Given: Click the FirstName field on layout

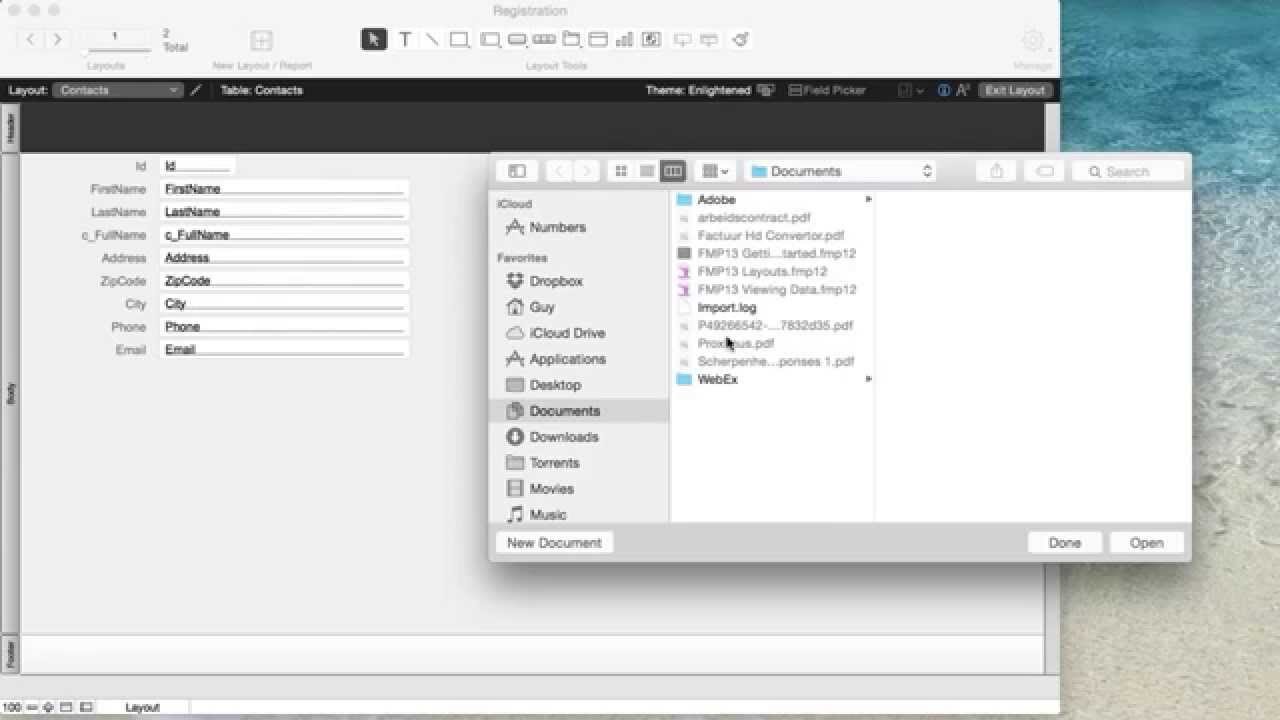Looking at the screenshot, I should point(284,189).
